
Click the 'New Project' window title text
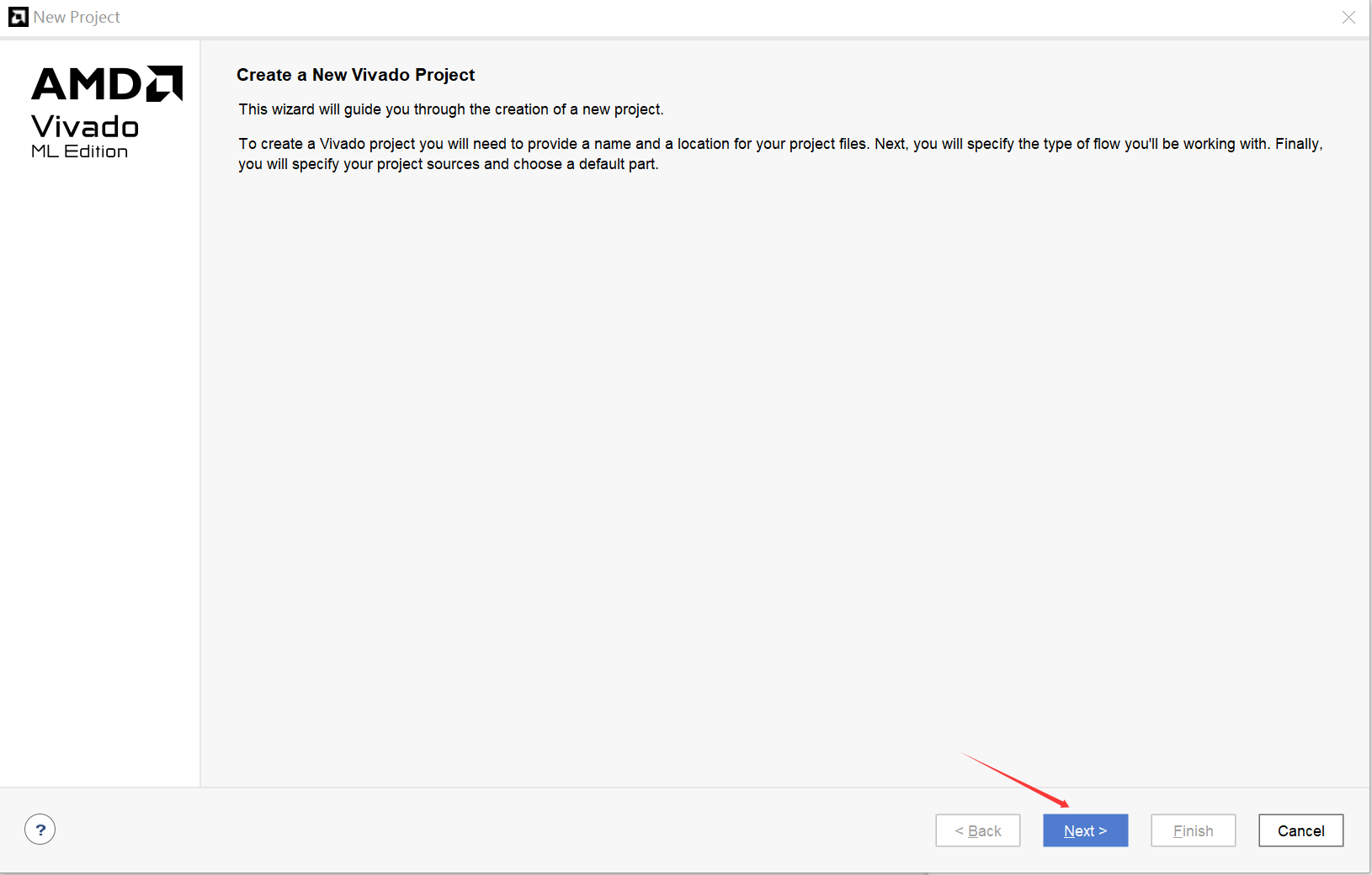coord(77,17)
